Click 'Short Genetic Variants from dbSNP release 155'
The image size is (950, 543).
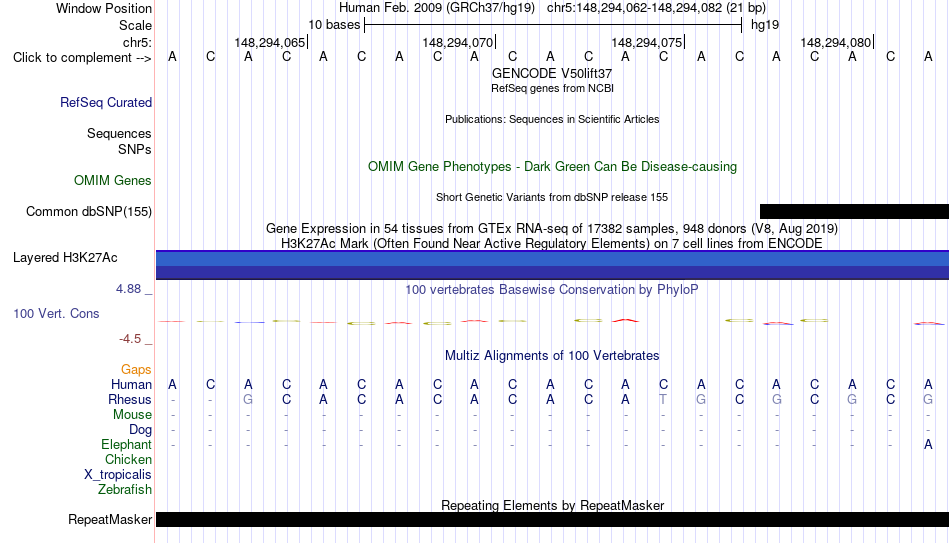(x=552, y=198)
